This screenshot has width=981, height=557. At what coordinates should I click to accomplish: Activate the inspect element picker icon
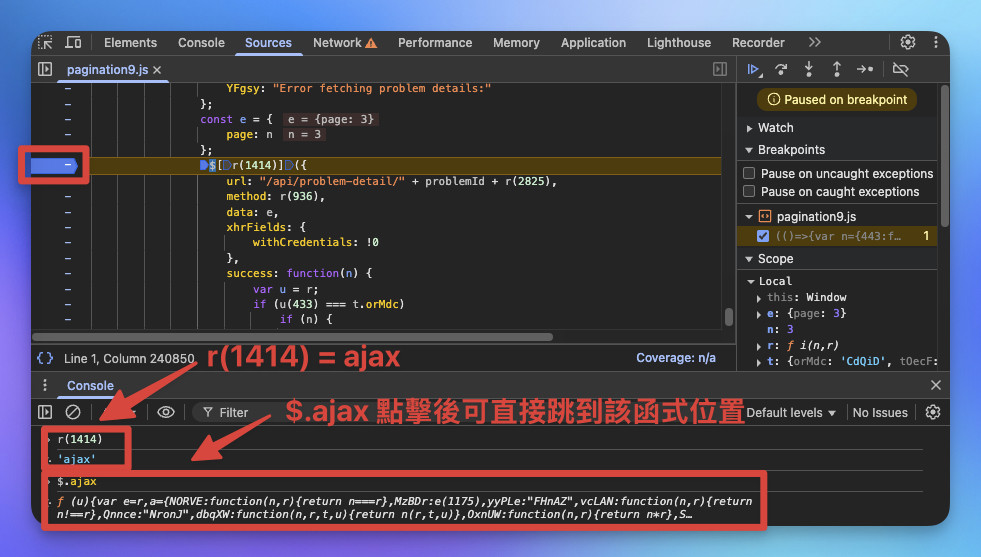45,42
